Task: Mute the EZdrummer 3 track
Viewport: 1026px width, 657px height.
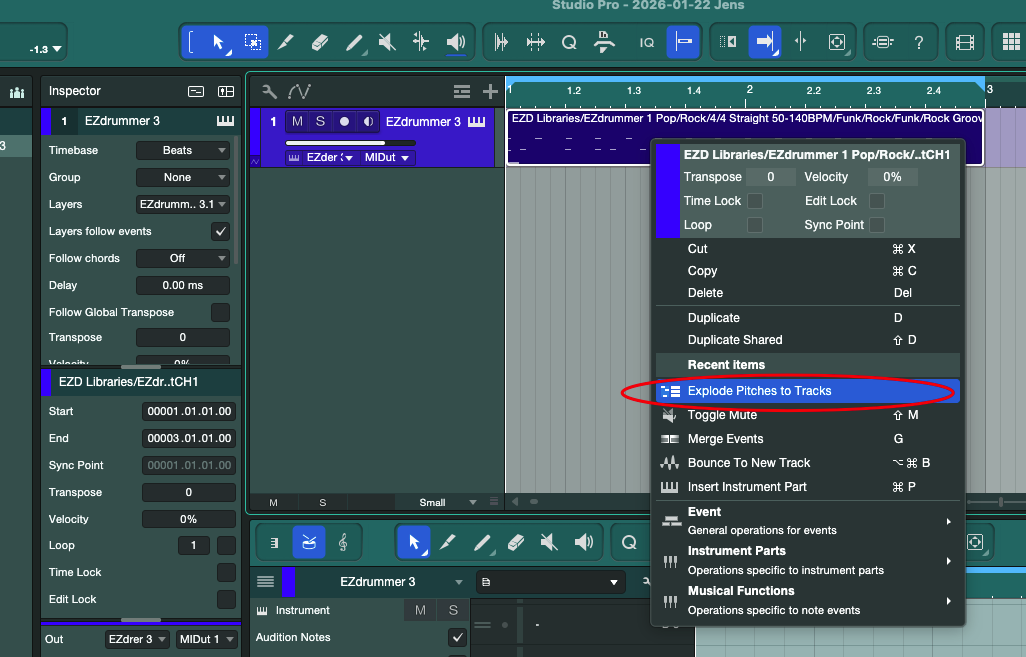Action: (297, 121)
